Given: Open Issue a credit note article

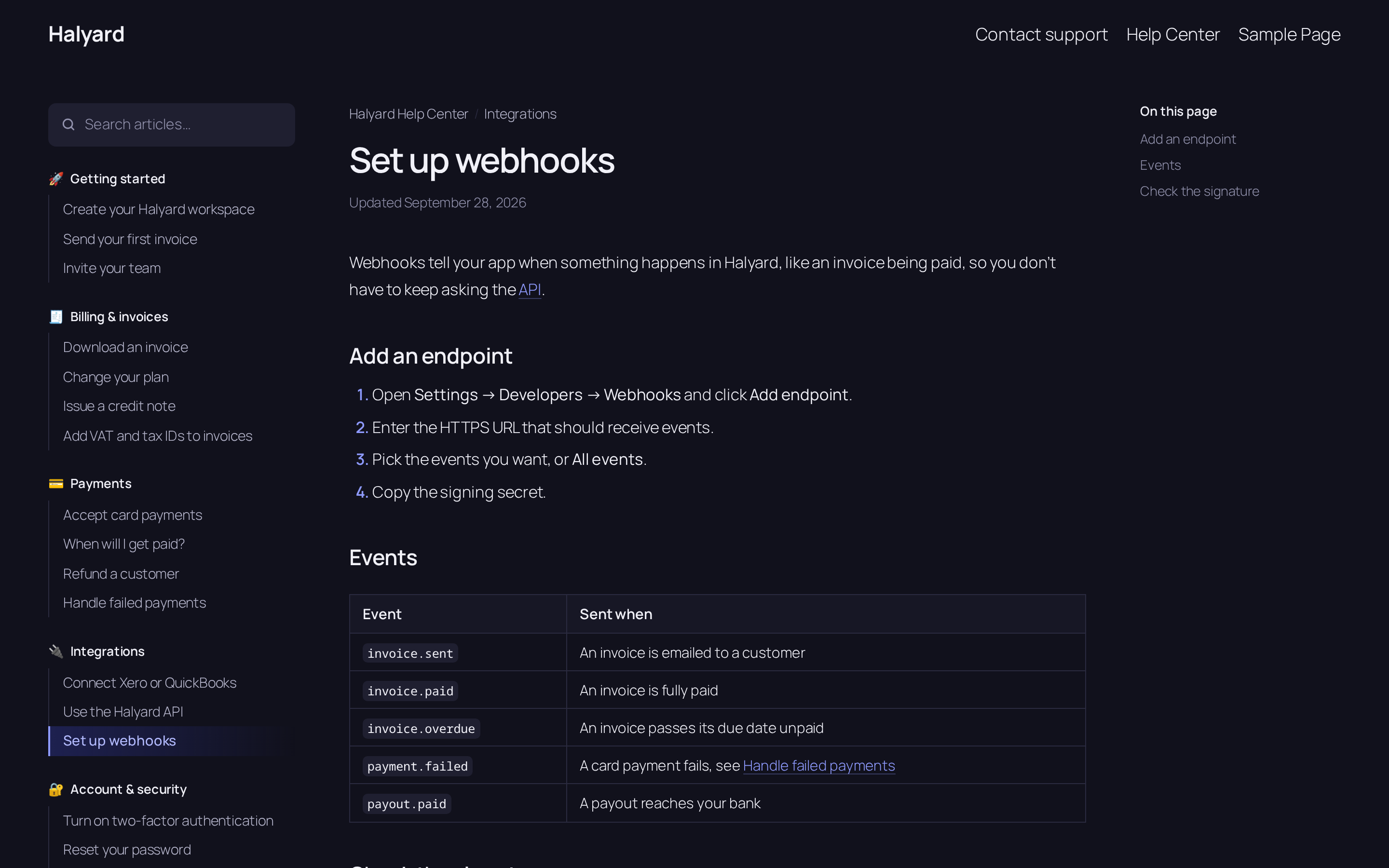Looking at the screenshot, I should tap(120, 407).
